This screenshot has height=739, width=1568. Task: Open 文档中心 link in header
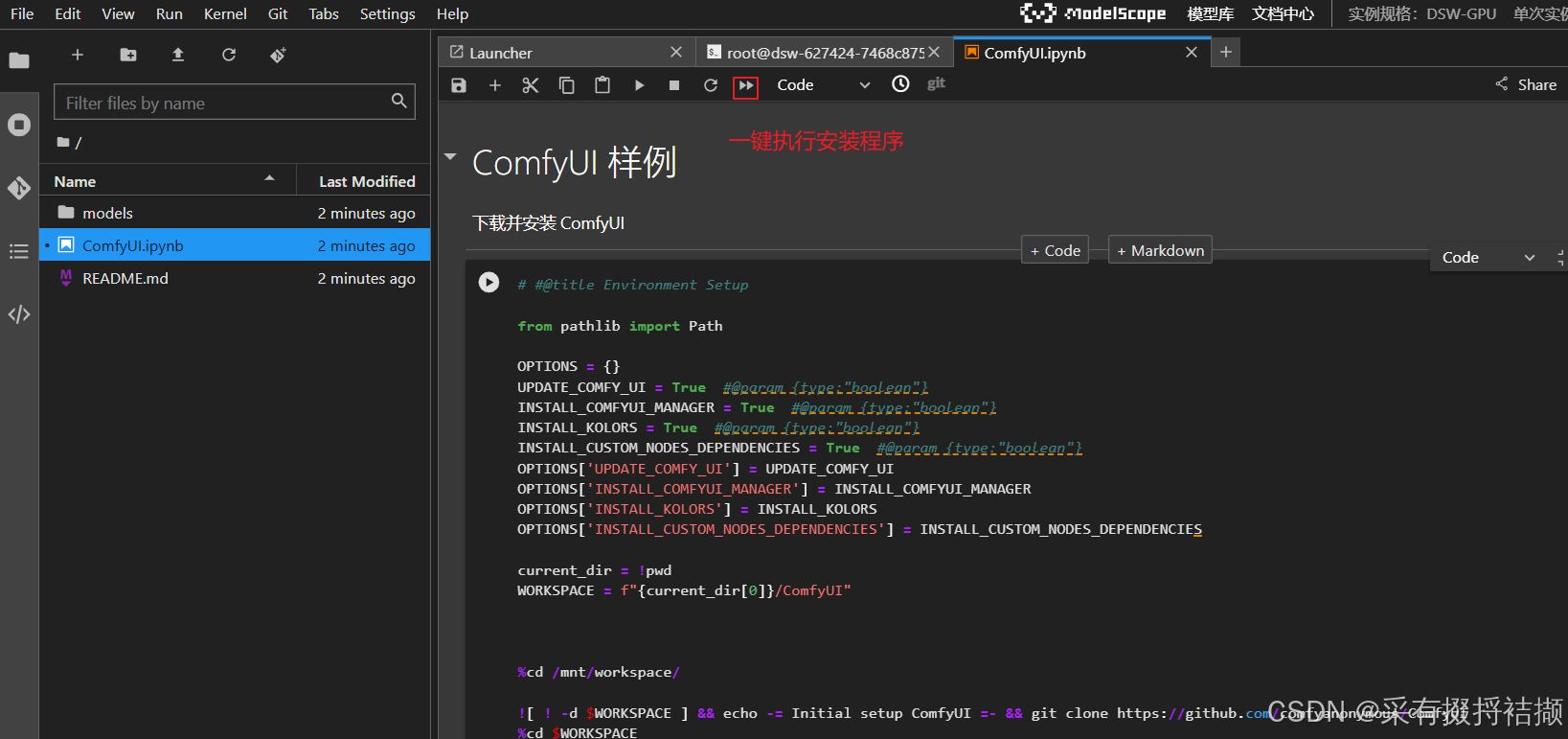pos(1283,13)
